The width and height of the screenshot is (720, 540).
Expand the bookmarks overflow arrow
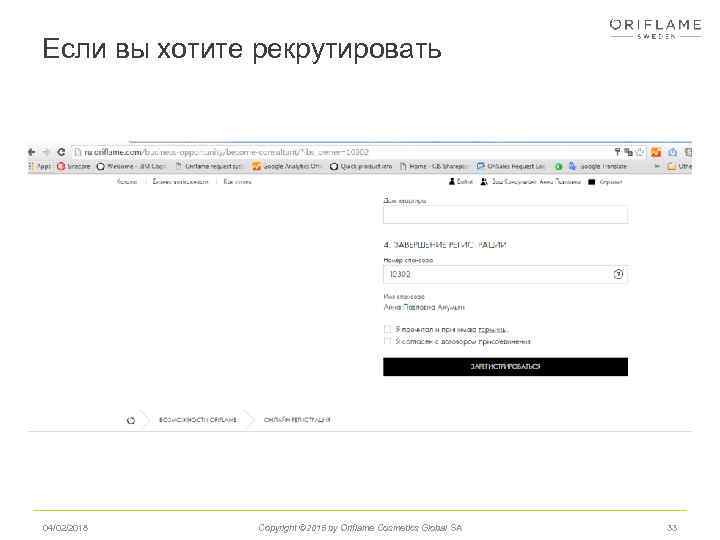coord(658,166)
